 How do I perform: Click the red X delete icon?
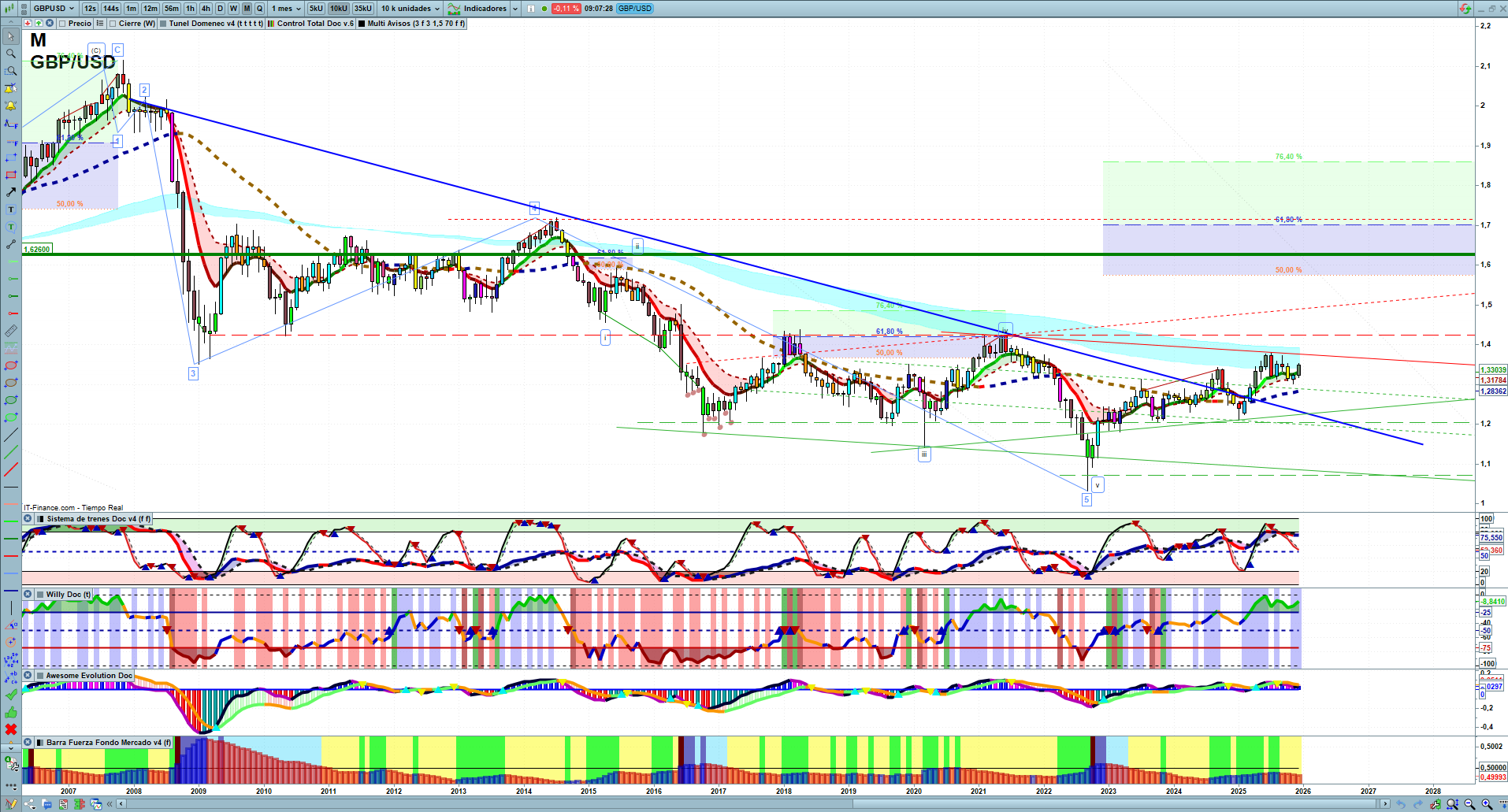11,729
